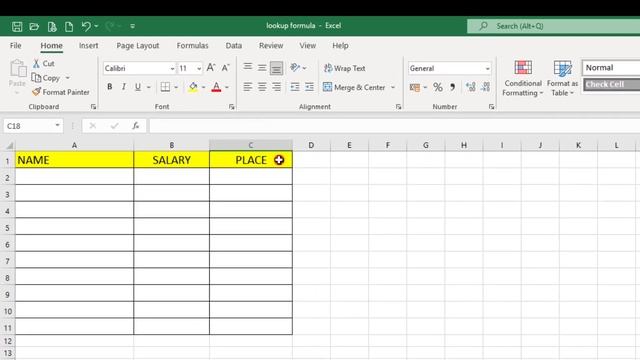This screenshot has width=640, height=360.
Task: Click the Cut scissors icon
Action: 36,63
